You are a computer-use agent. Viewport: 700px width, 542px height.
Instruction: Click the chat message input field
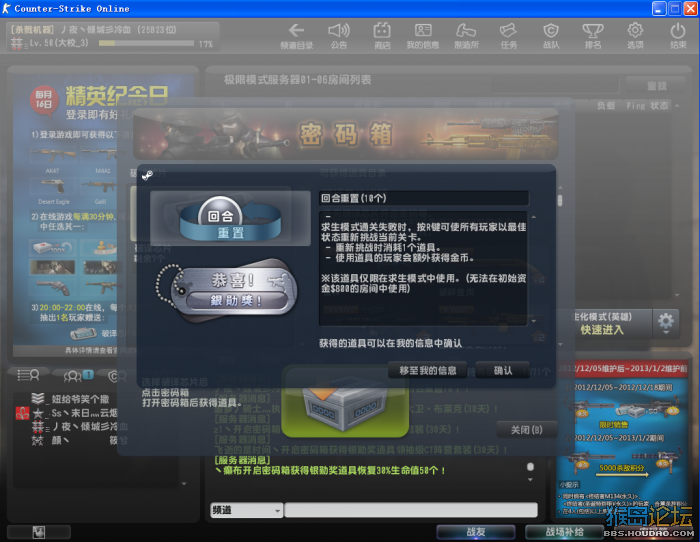coord(411,510)
